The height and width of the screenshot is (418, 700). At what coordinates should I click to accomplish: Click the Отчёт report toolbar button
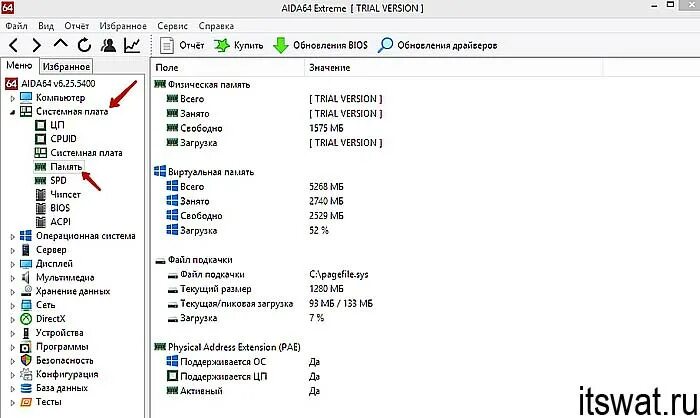pyautogui.click(x=182, y=46)
